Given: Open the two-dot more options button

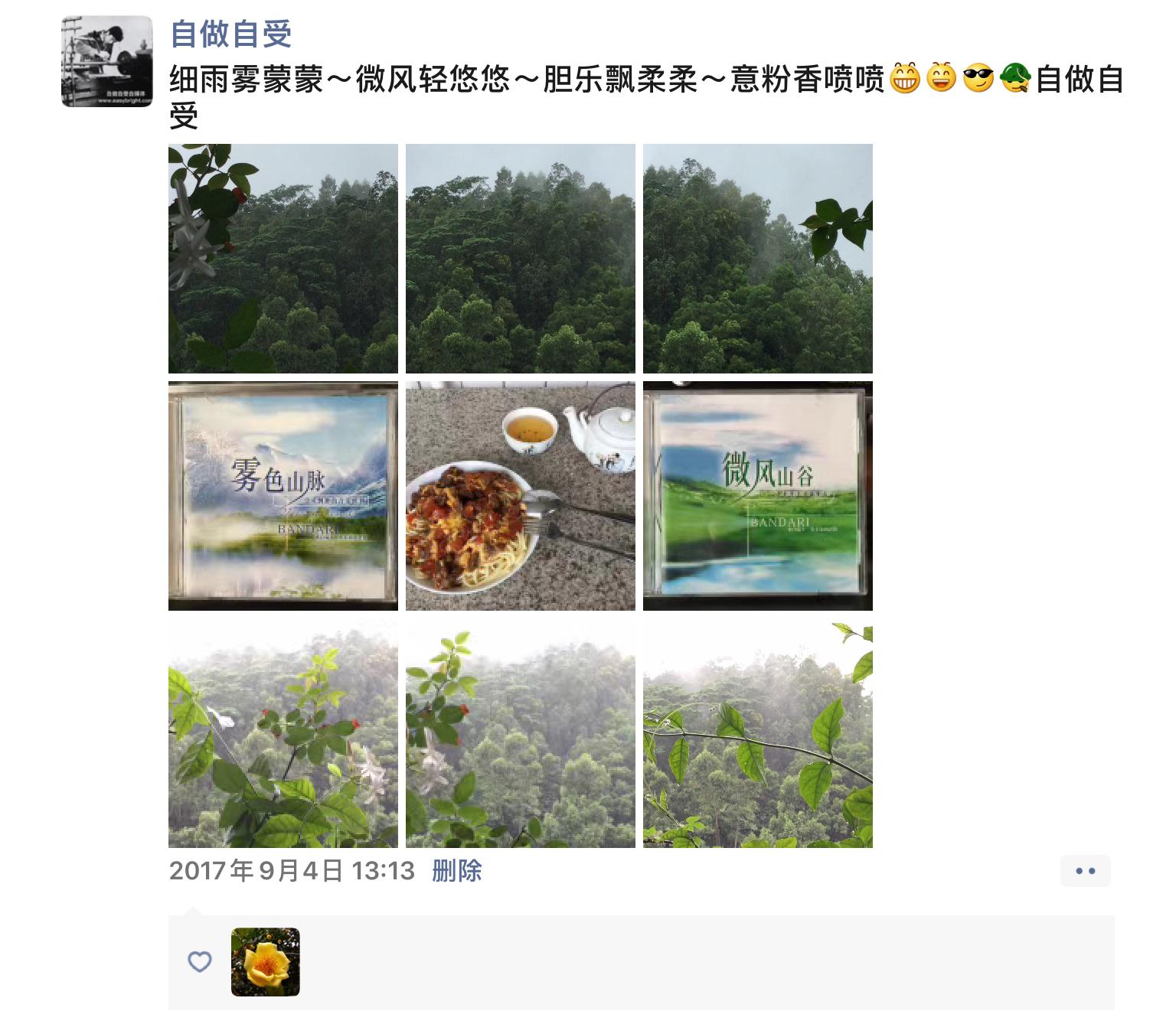Looking at the screenshot, I should pos(1086,871).
